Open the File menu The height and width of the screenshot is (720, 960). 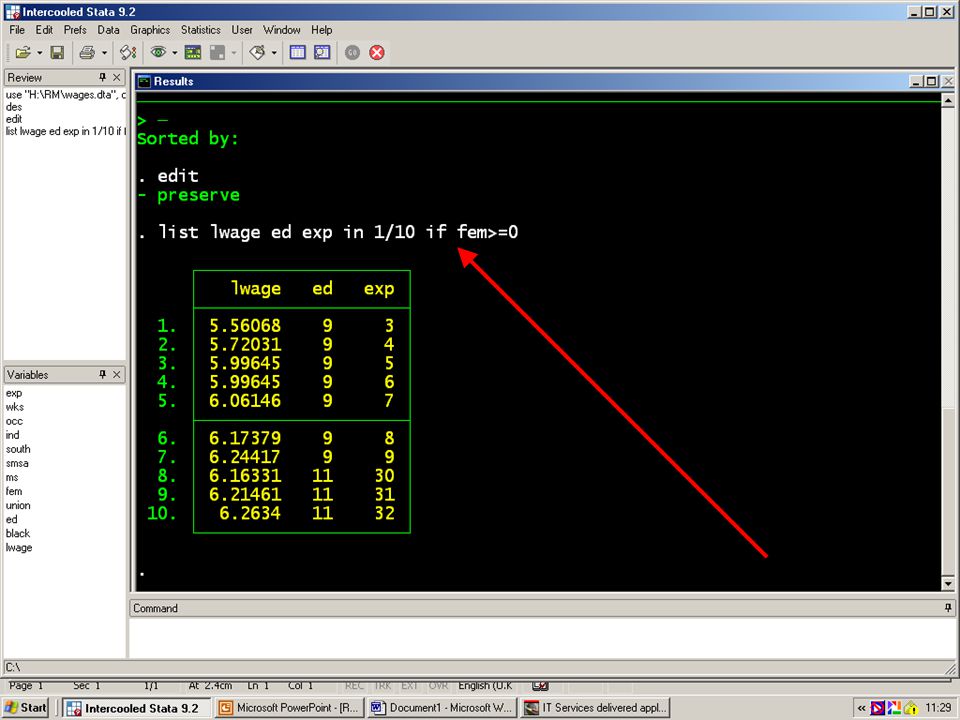(x=17, y=30)
